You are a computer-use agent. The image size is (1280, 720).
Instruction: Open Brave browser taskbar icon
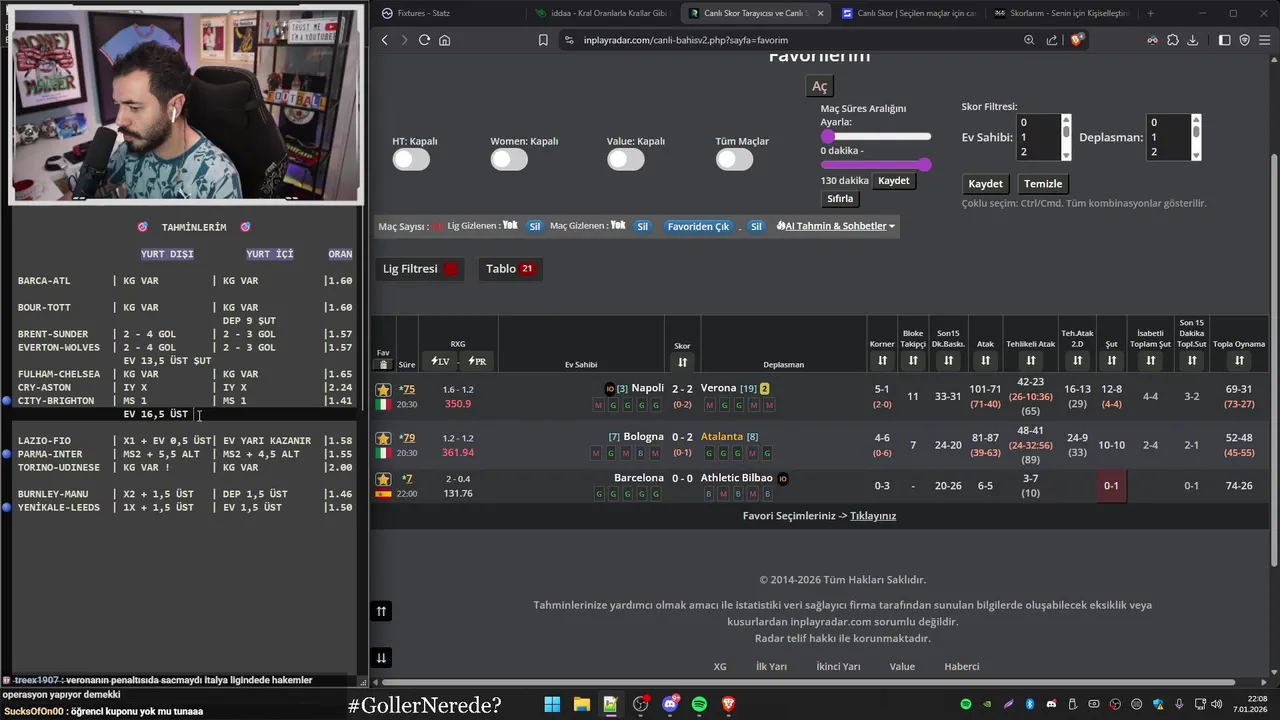pyautogui.click(x=728, y=704)
